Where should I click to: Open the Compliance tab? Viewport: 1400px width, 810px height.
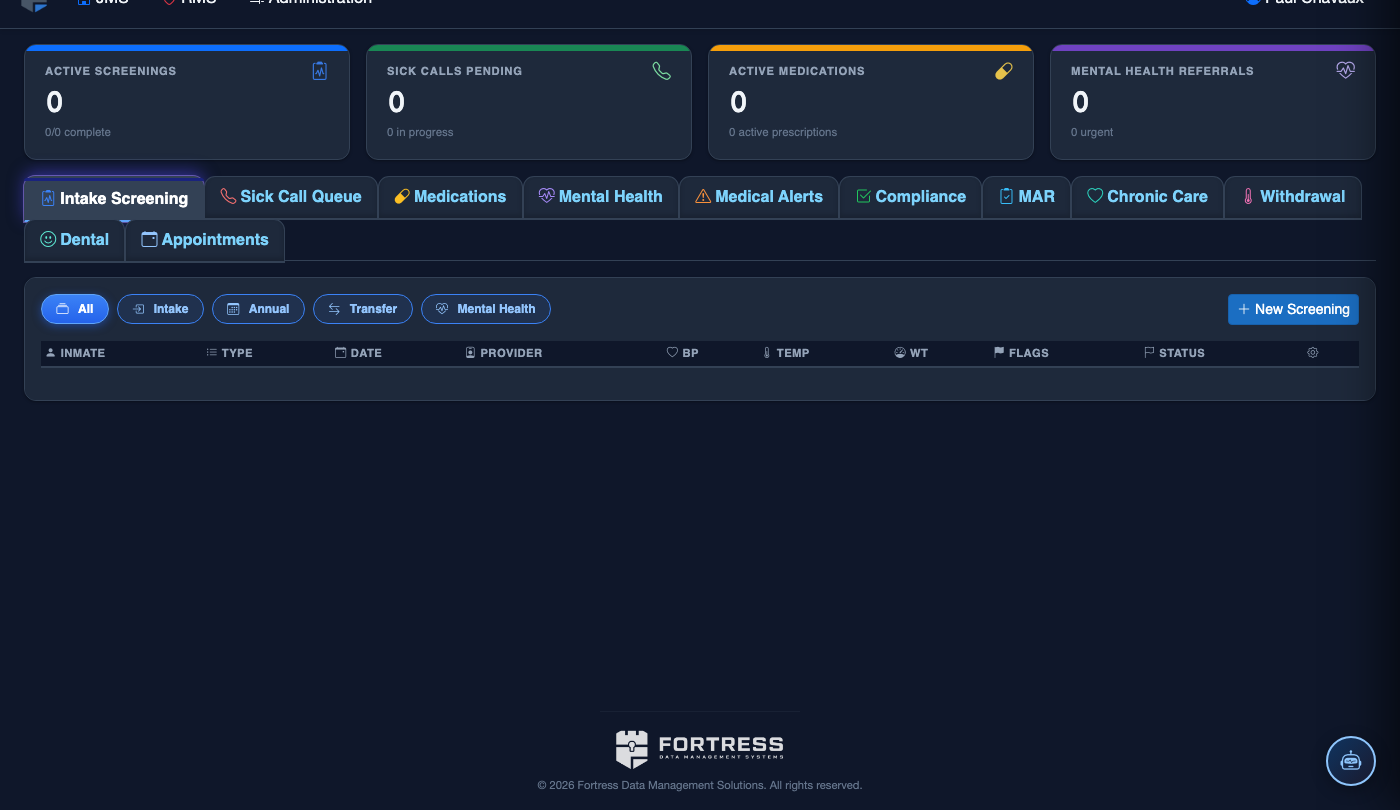coord(911,197)
